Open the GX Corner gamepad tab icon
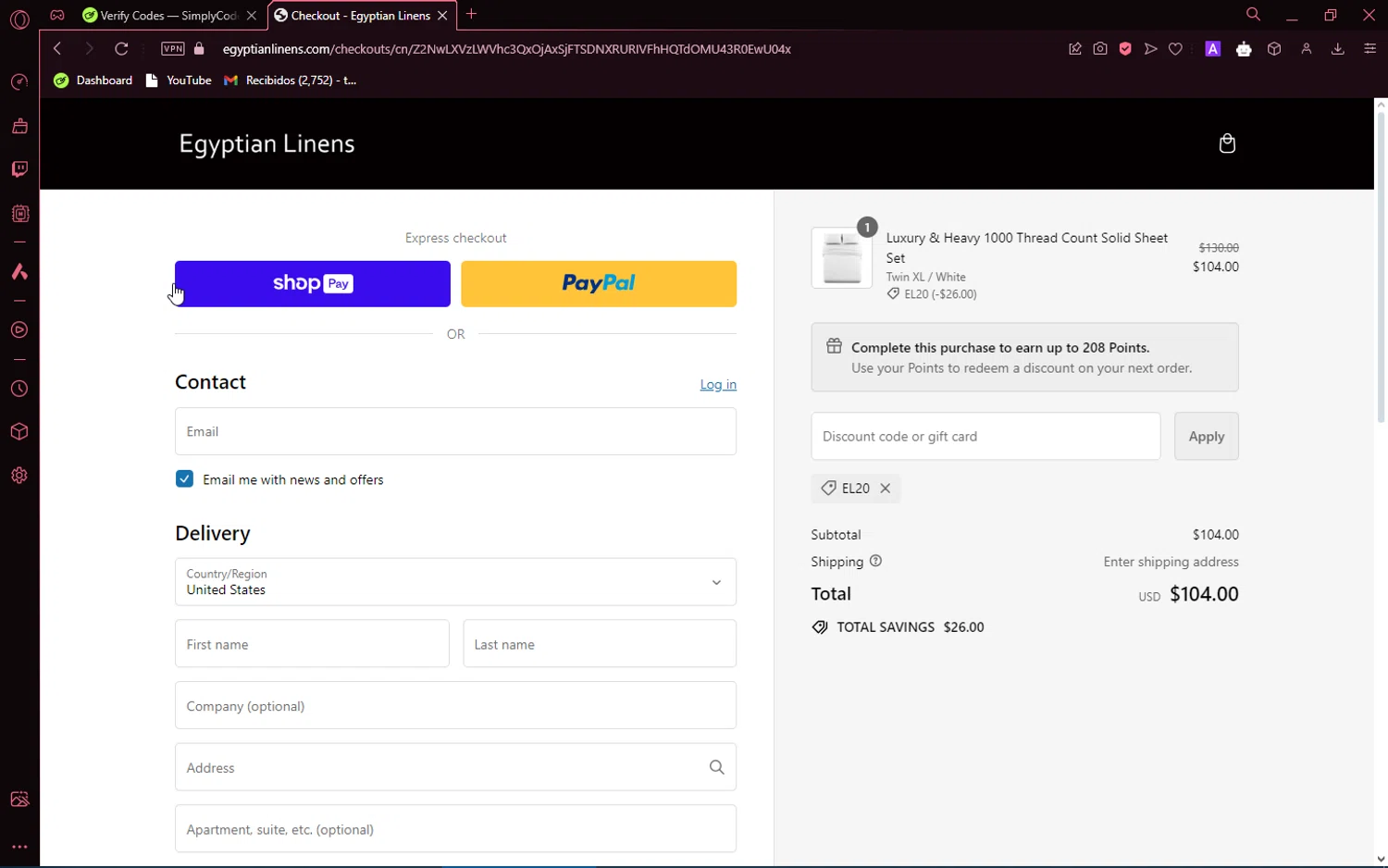Screen dimensions: 1388x868 point(57,15)
